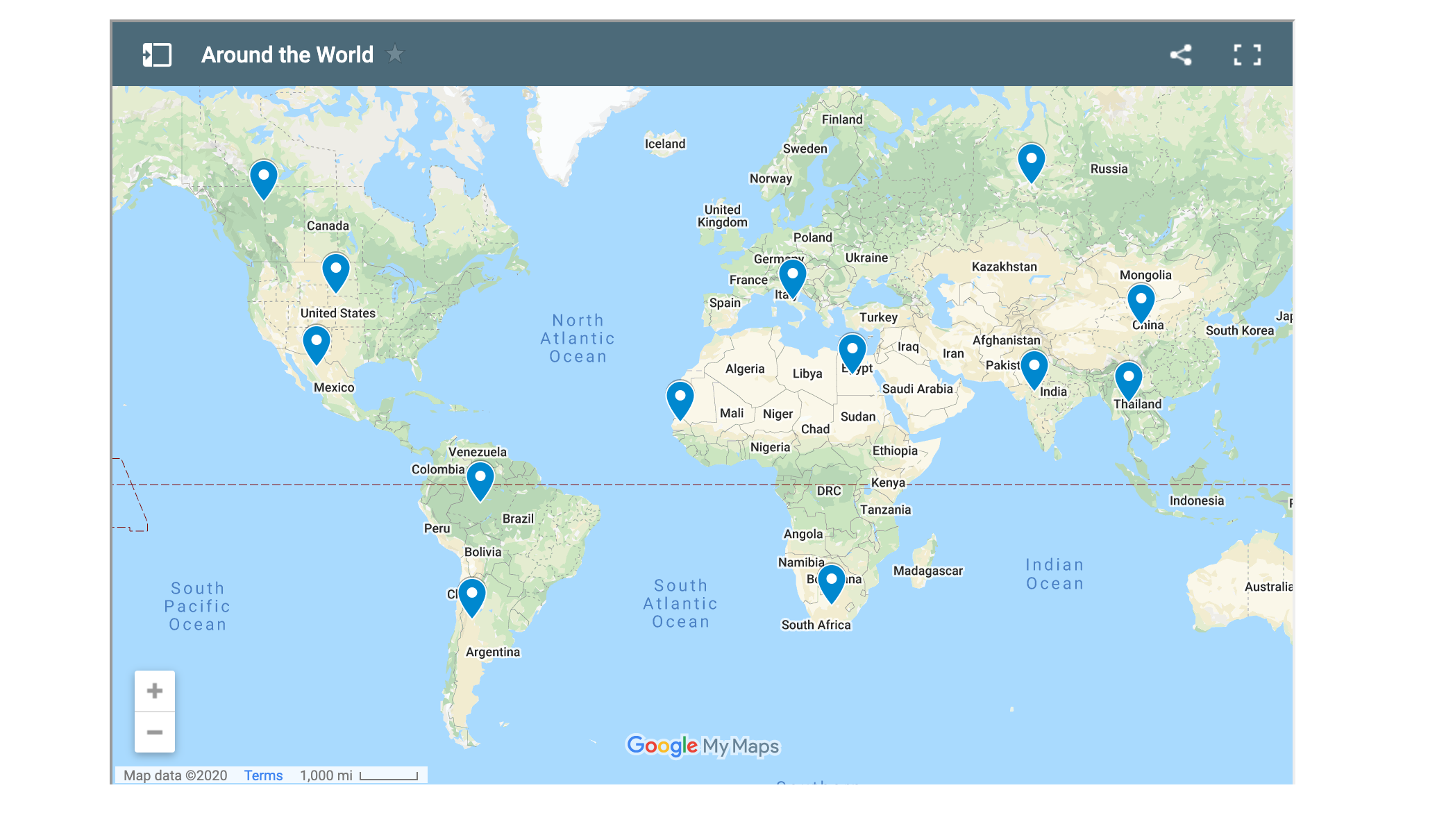Screen dimensions: 1437x840
Task: Select the pin over India
Action: pos(1034,369)
